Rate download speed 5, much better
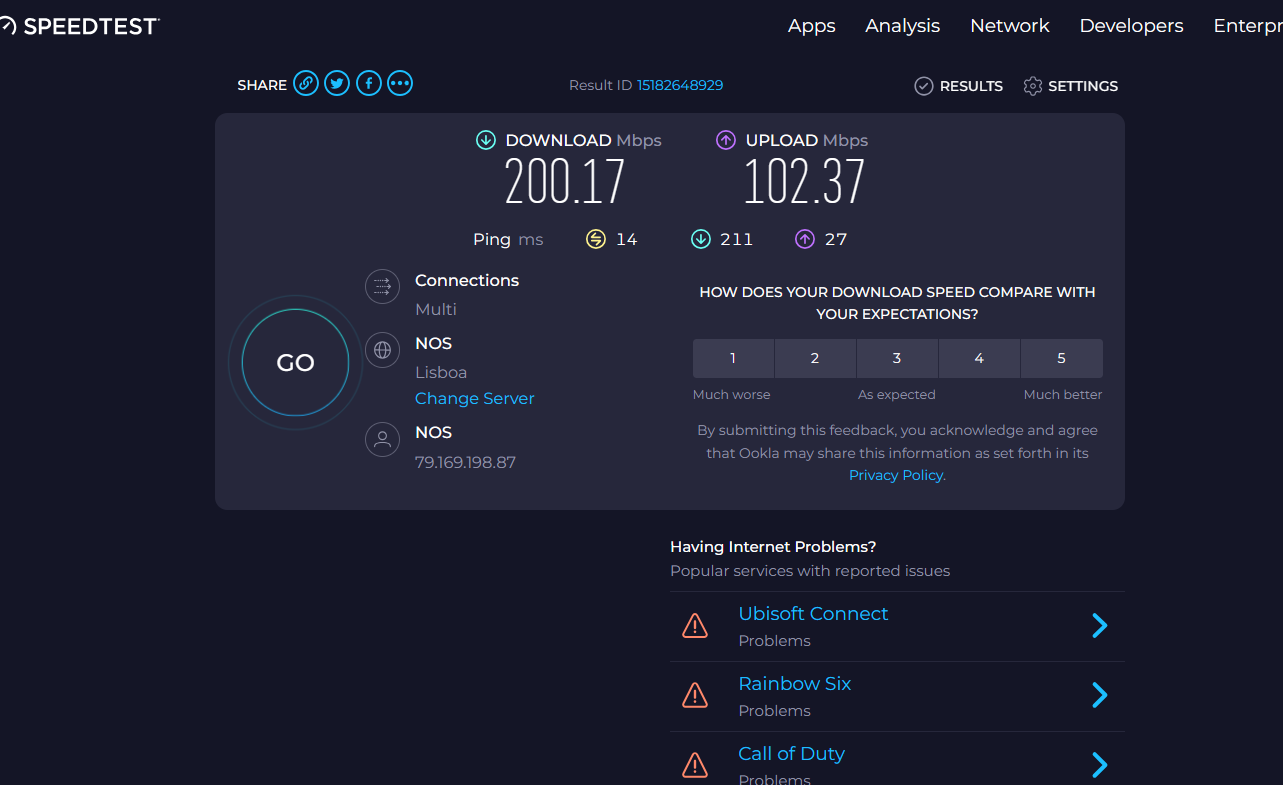The image size is (1283, 785). coord(1062,358)
